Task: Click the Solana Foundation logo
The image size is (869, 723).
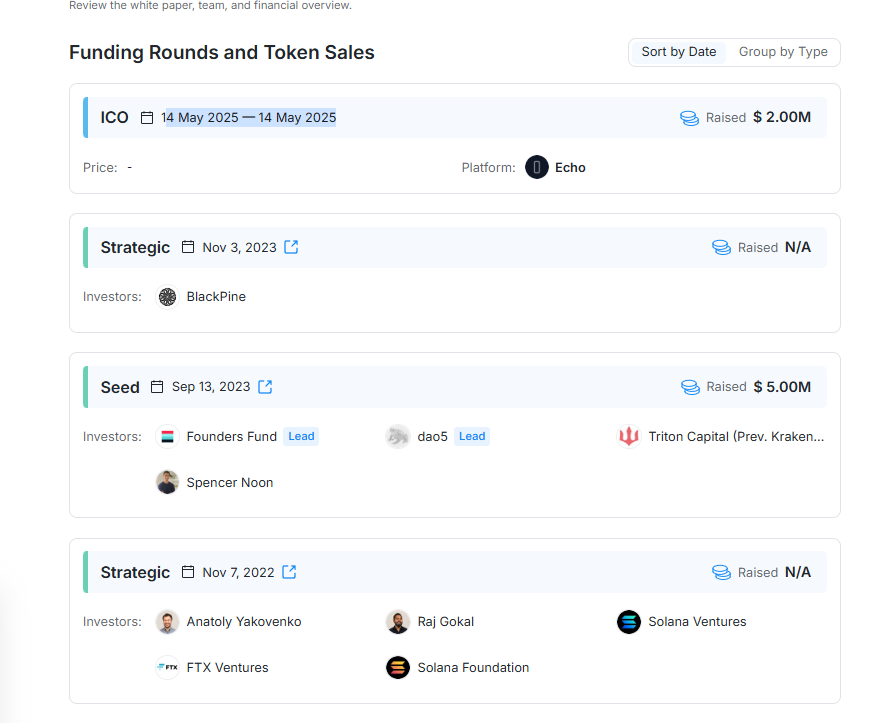Action: (397, 668)
